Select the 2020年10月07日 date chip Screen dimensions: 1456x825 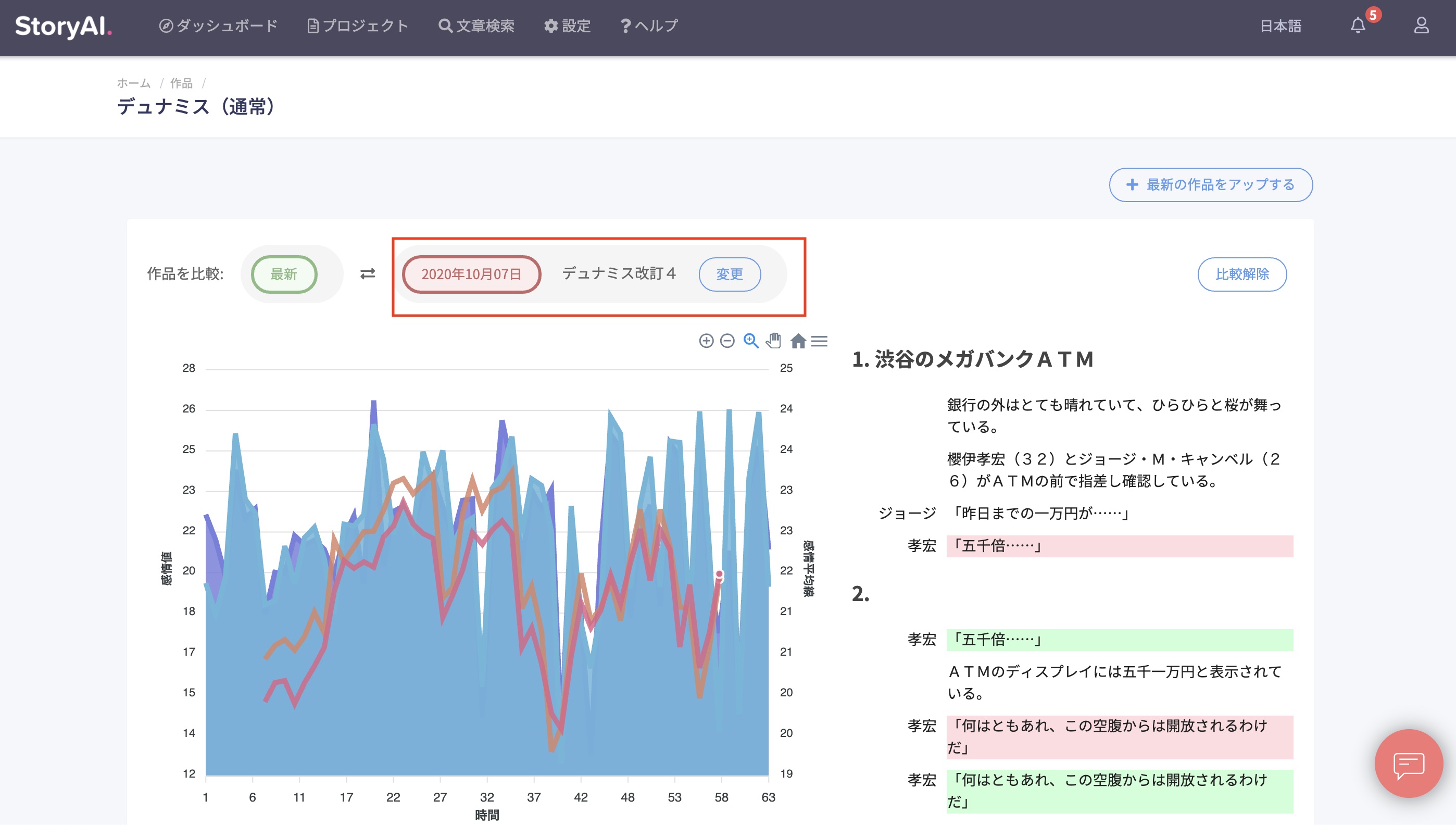pyautogui.click(x=471, y=274)
